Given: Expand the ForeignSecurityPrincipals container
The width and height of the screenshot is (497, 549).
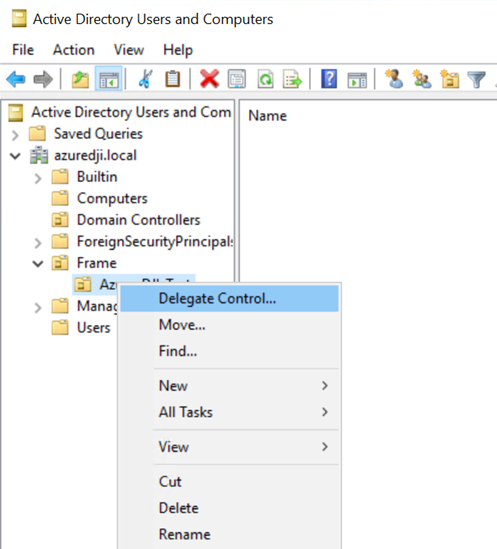Looking at the screenshot, I should click(x=38, y=243).
